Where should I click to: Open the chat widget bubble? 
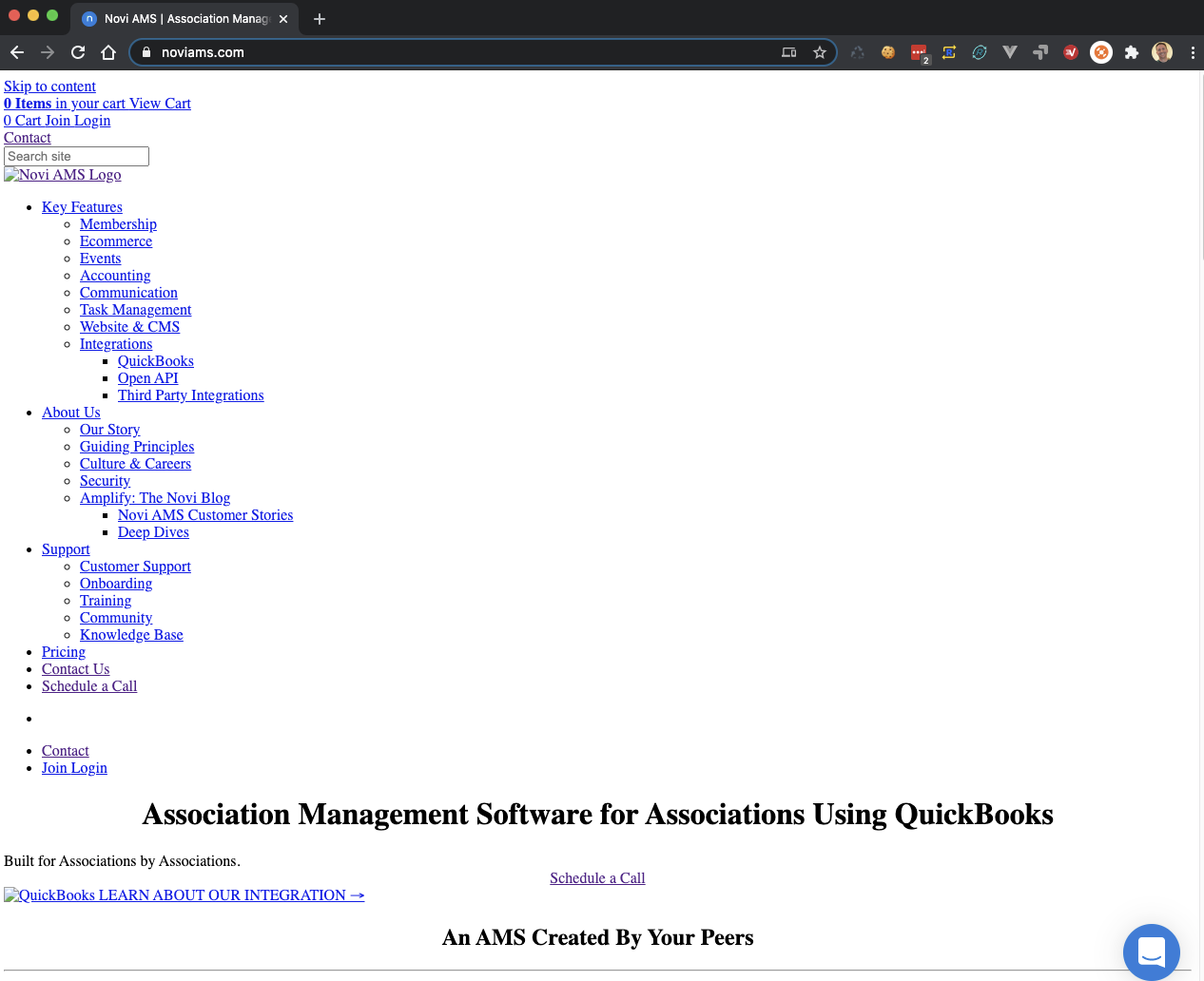[x=1152, y=952]
